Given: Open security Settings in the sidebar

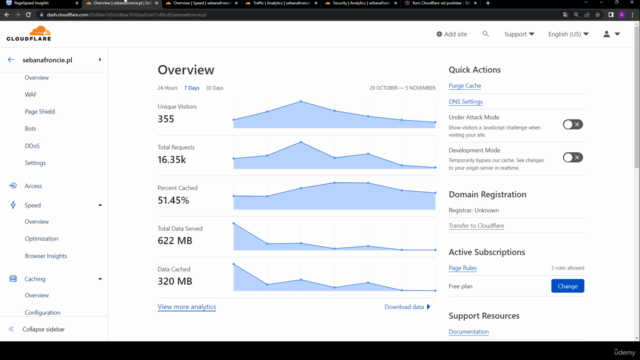Looking at the screenshot, I should (35, 163).
